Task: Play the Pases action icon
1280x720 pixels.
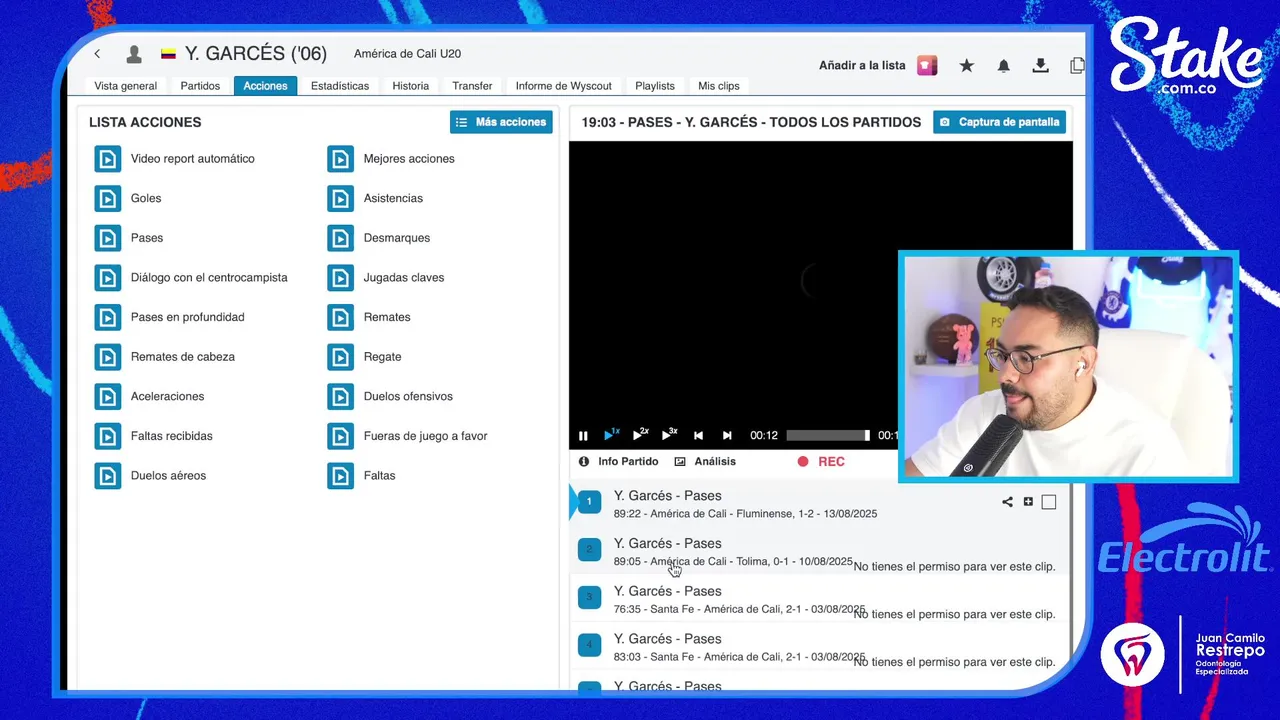Action: pos(108,238)
